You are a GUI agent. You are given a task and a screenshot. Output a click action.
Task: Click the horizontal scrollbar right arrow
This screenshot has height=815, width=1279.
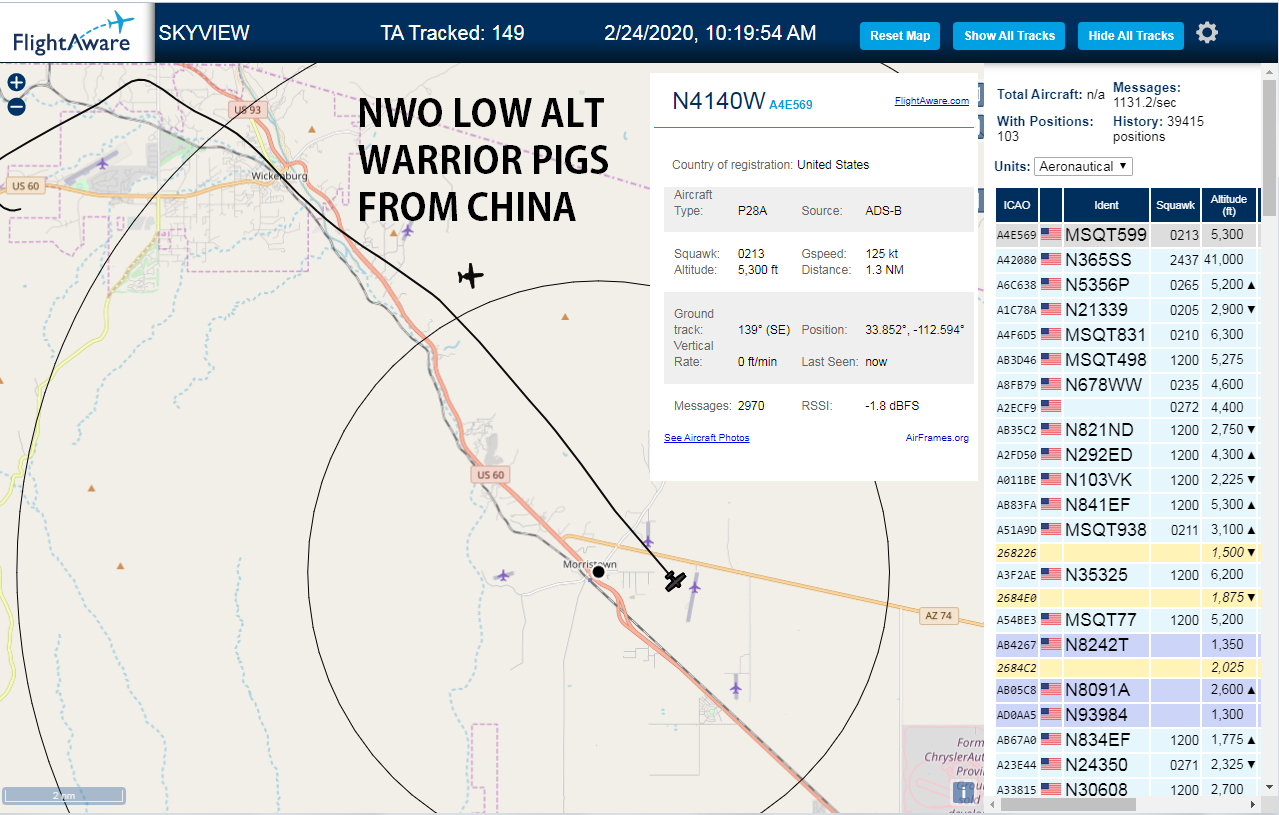(x=1253, y=804)
